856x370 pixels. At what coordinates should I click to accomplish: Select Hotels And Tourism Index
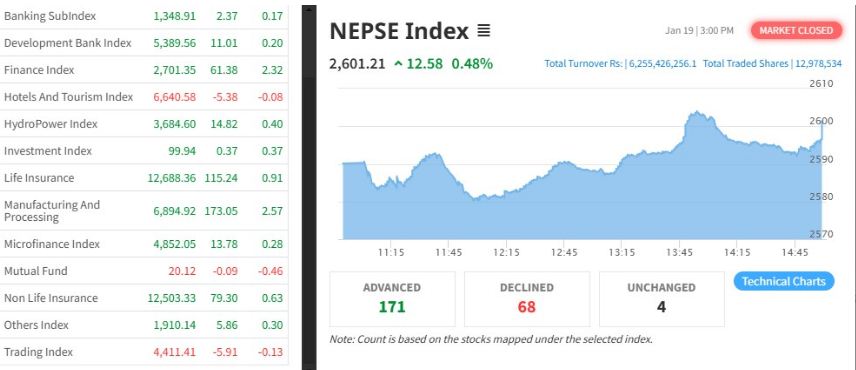click(x=144, y=97)
